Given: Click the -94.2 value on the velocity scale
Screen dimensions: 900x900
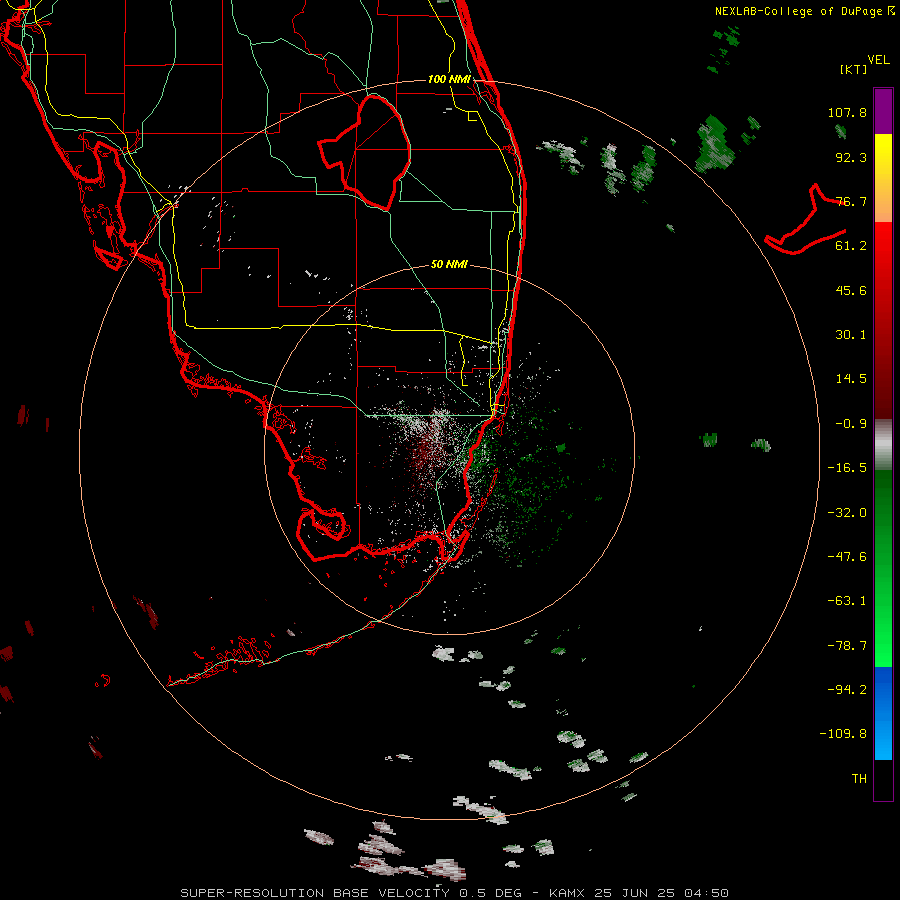Looking at the screenshot, I should (847, 690).
